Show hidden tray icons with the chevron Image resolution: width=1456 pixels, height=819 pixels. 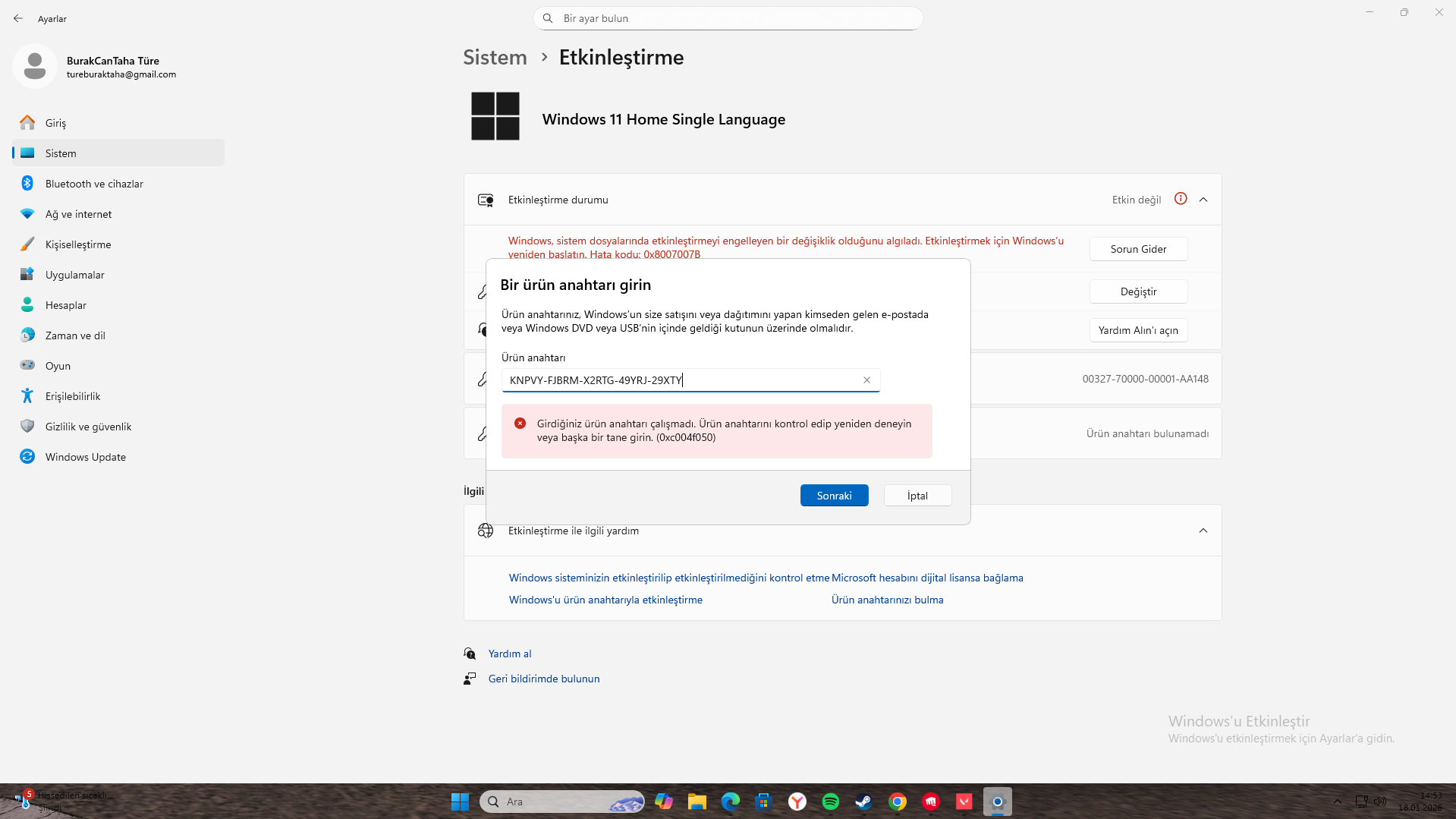tap(1338, 802)
